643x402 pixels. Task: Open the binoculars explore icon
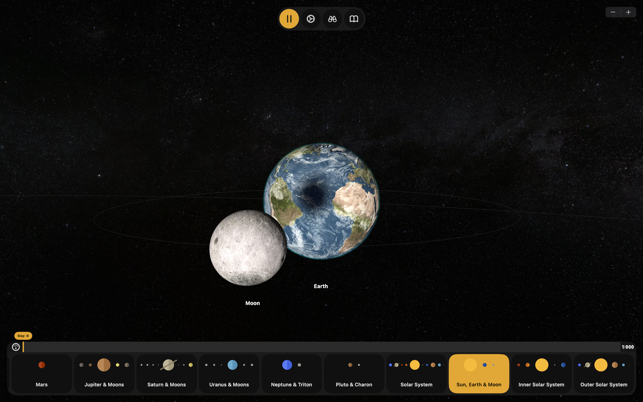pyautogui.click(x=332, y=19)
